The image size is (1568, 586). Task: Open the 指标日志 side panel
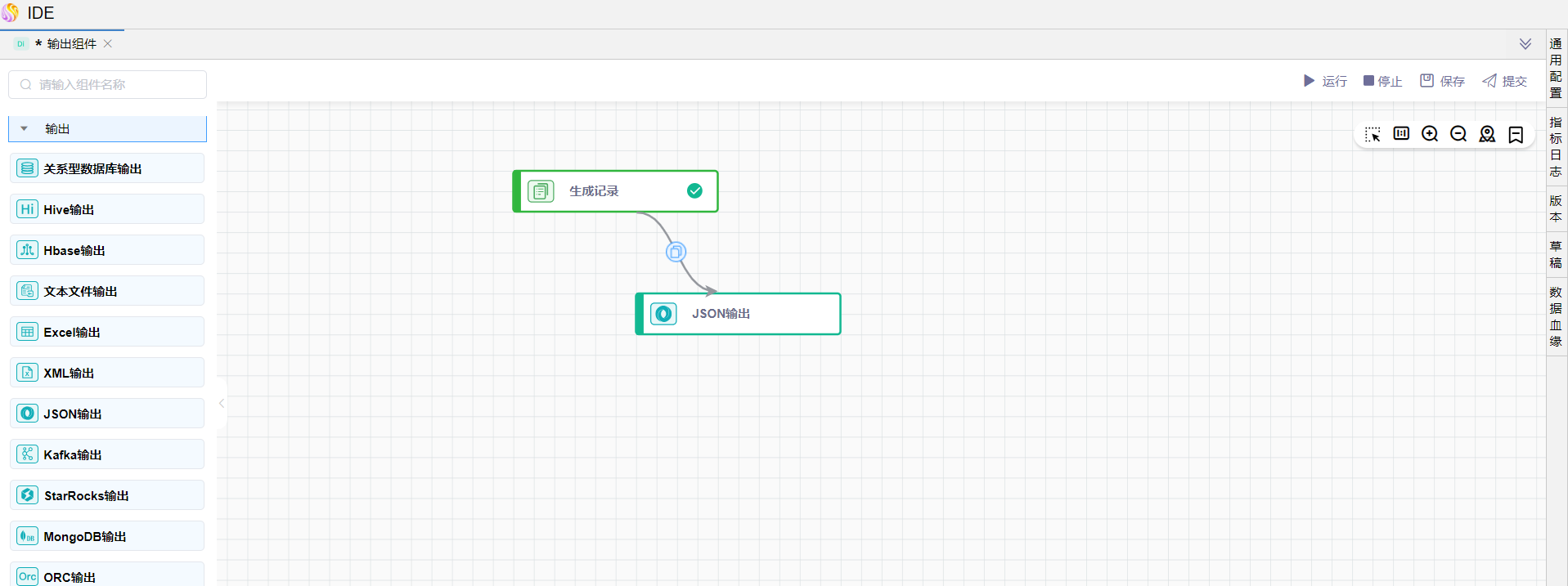[1556, 147]
